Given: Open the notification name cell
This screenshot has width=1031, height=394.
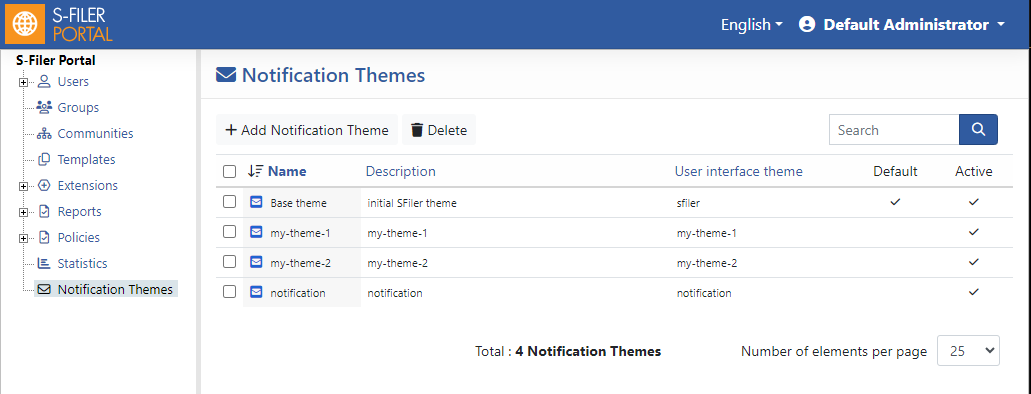Looking at the screenshot, I should click(298, 293).
